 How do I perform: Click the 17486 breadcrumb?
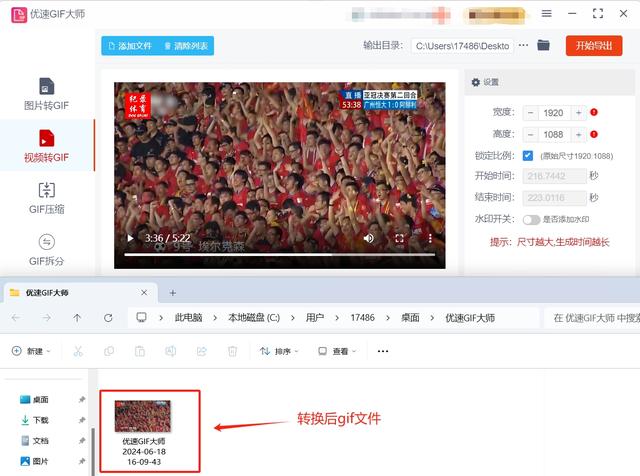pos(362,318)
